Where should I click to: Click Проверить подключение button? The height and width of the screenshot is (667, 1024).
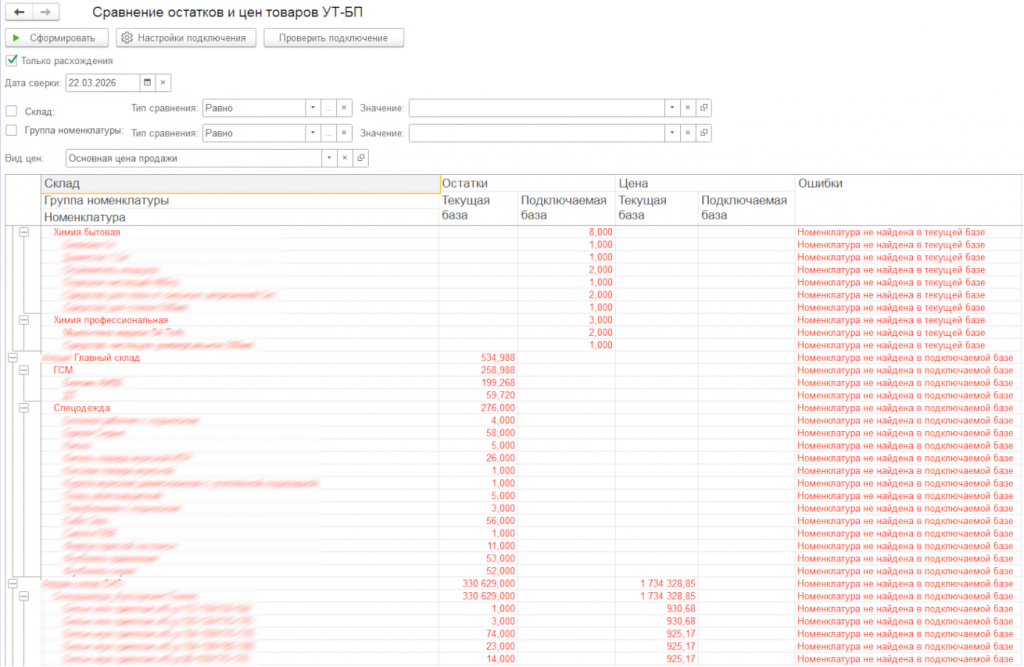(x=333, y=38)
